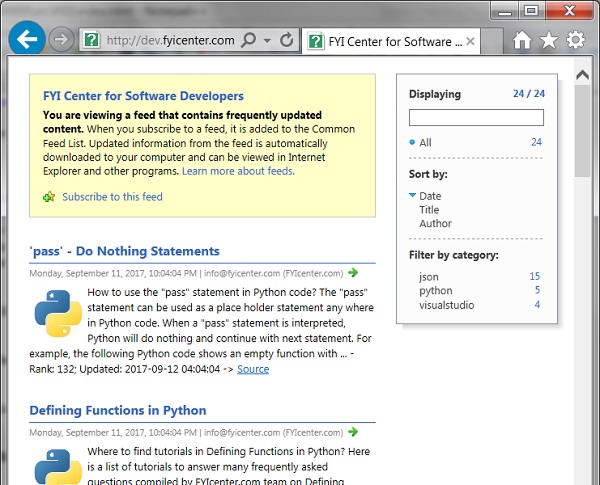Click the 24 / 24 displaying count
This screenshot has height=485, width=600.
tap(529, 94)
